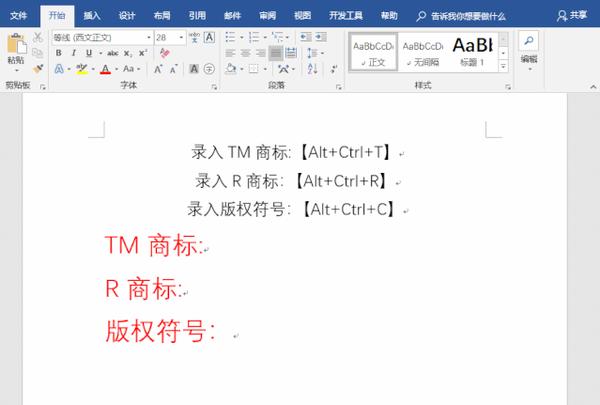
Task: Switch to the 布局 (Layout) tab
Action: (162, 16)
